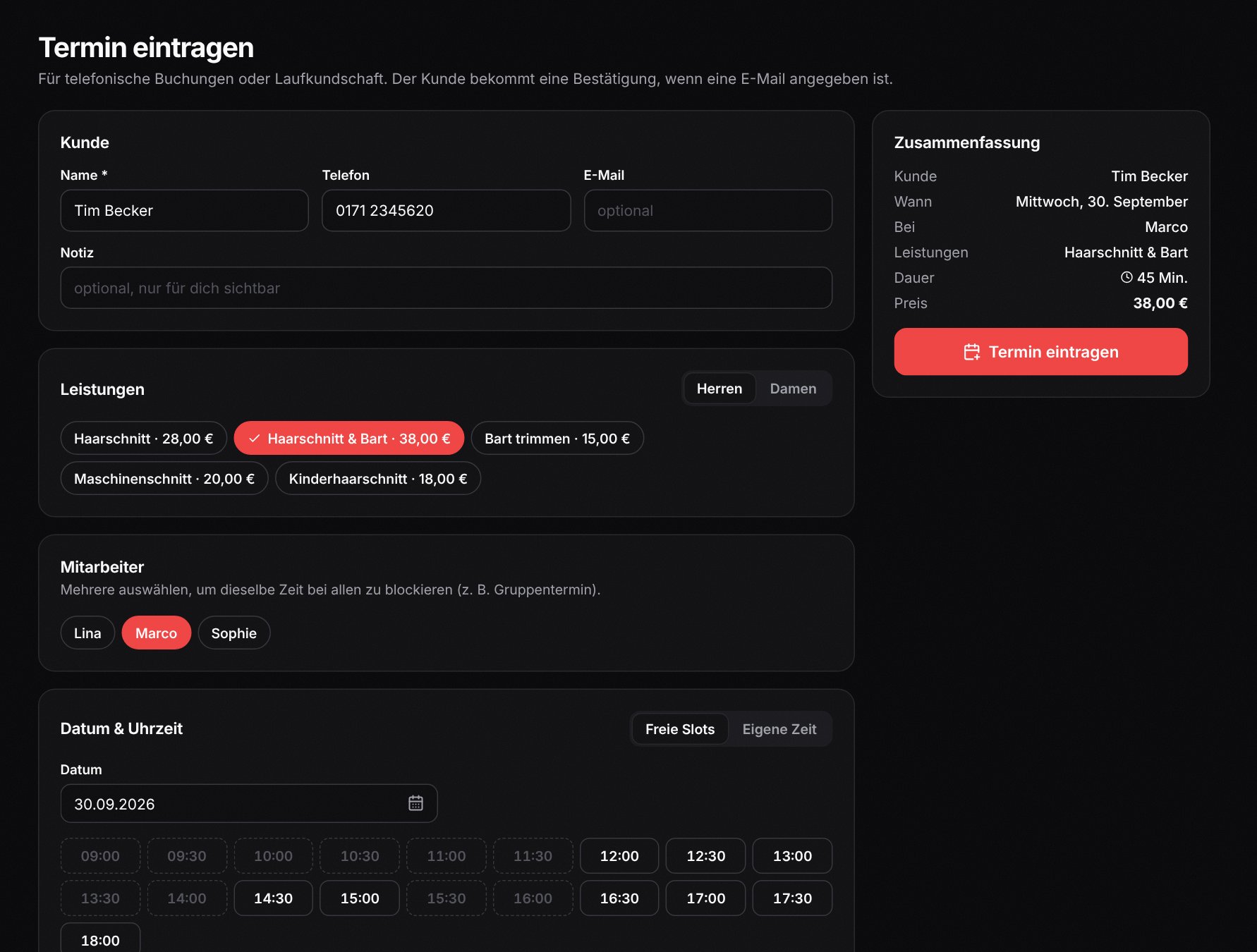The width and height of the screenshot is (1257, 952).
Task: Open the calendar picker icon in Datum field
Action: (415, 803)
